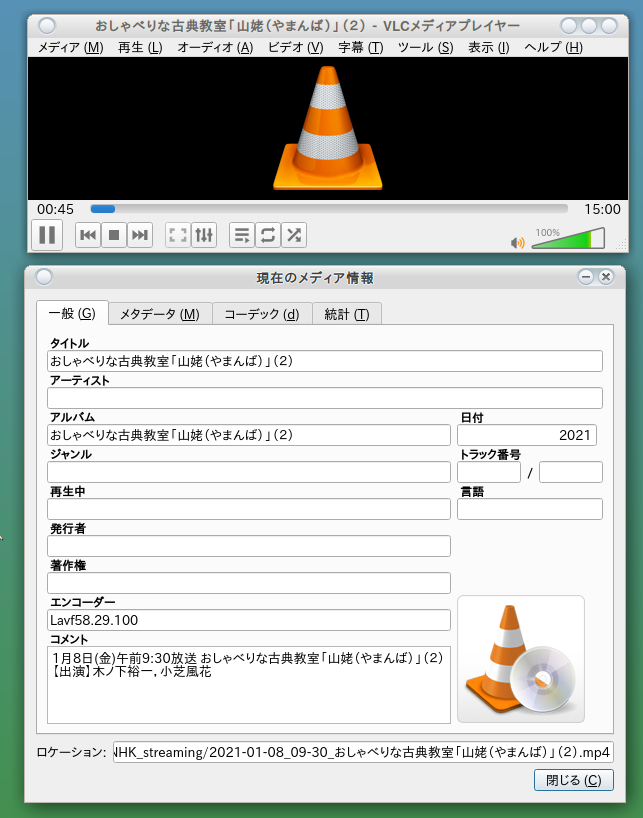Click the first トラック番号 field
The image size is (643, 818).
[489, 472]
